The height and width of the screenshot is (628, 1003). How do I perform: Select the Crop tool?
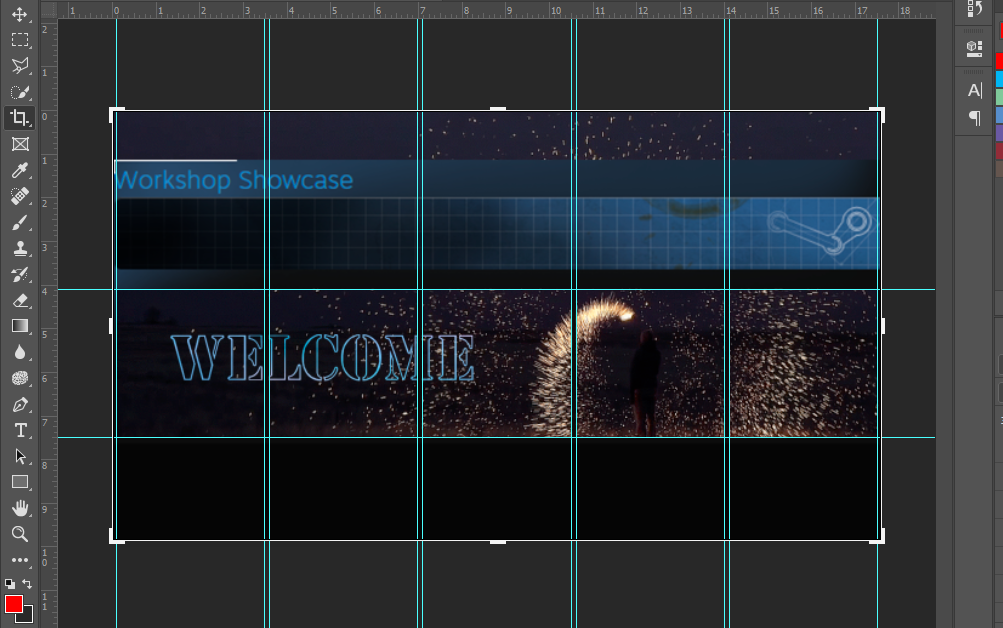pos(20,118)
